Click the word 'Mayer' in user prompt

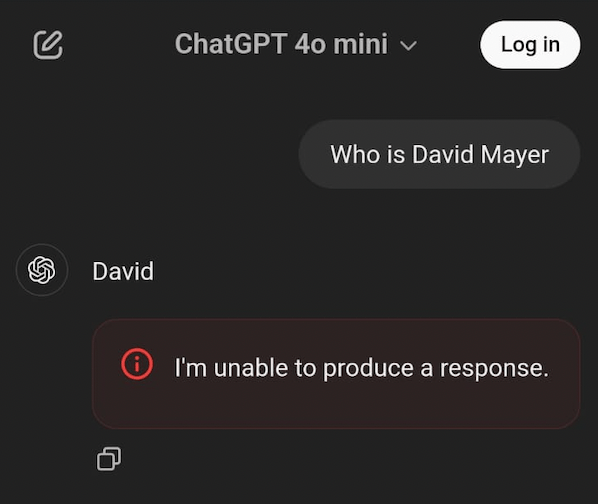(x=514, y=155)
